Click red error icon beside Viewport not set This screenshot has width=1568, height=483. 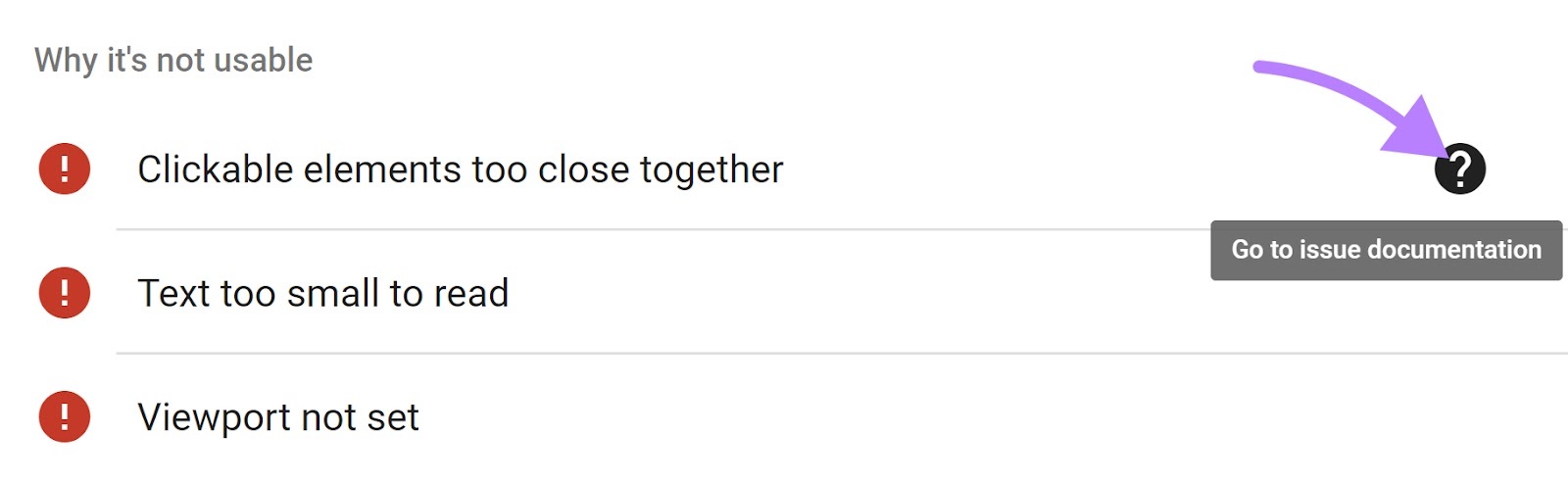point(65,416)
